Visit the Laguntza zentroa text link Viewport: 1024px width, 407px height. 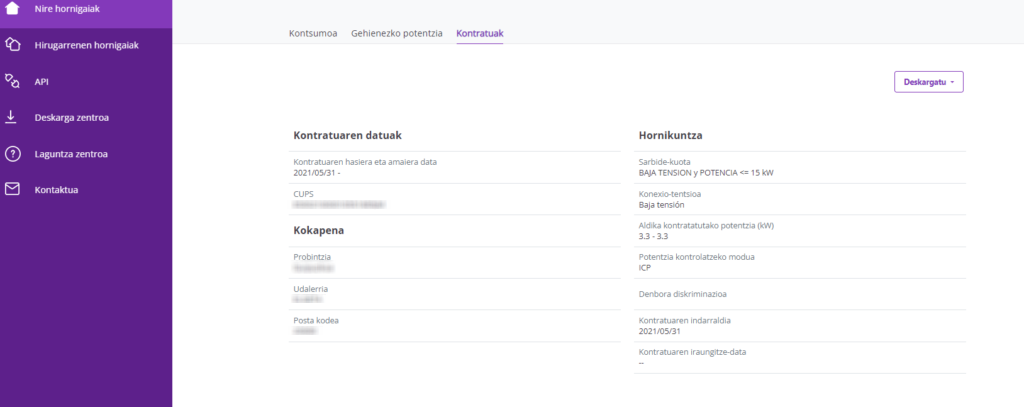click(x=71, y=154)
